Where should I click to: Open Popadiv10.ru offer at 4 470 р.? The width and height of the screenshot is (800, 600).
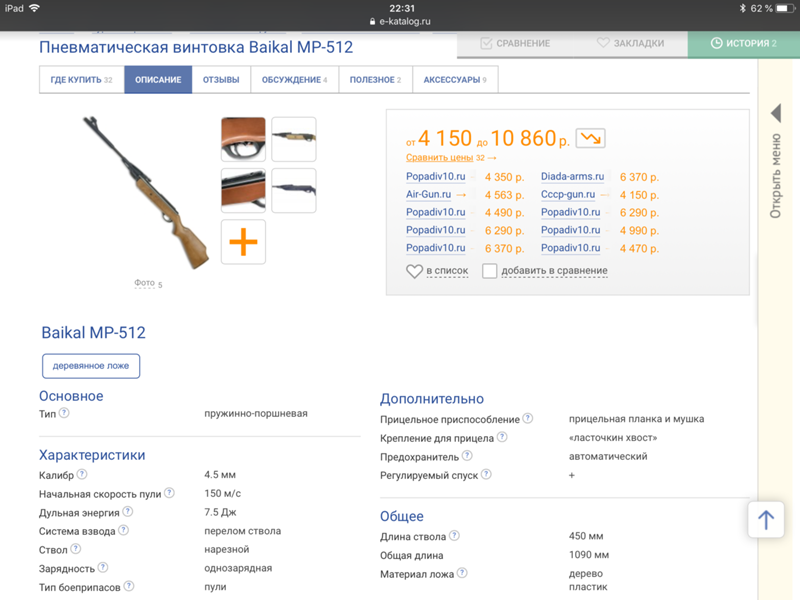point(570,248)
